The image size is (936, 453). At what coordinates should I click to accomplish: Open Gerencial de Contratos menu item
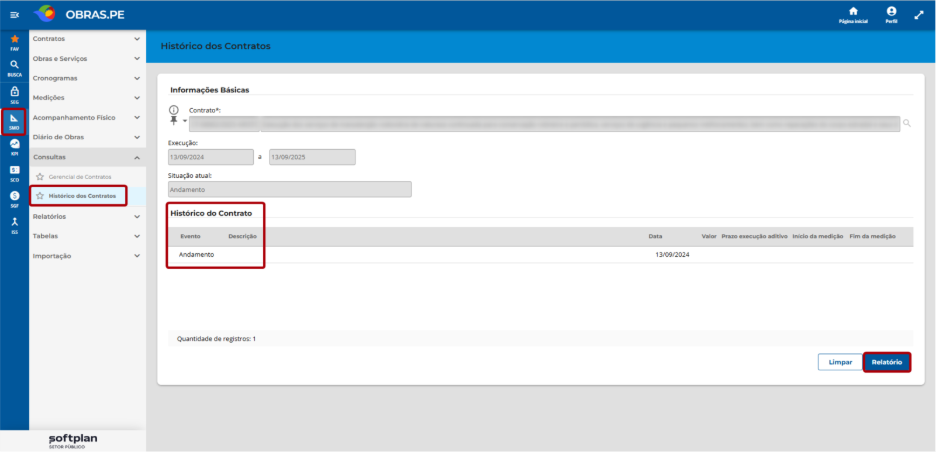coord(80,177)
